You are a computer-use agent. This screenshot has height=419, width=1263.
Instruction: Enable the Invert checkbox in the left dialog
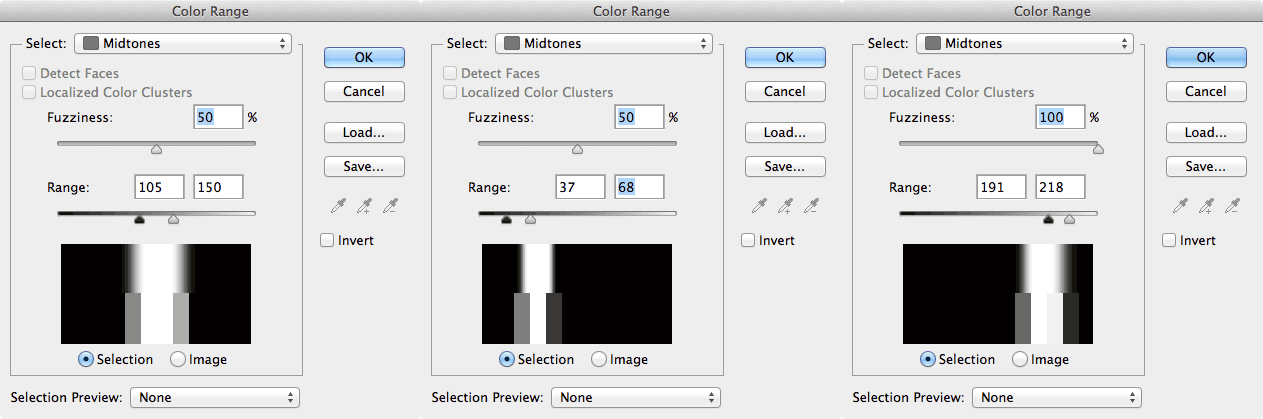[327, 240]
